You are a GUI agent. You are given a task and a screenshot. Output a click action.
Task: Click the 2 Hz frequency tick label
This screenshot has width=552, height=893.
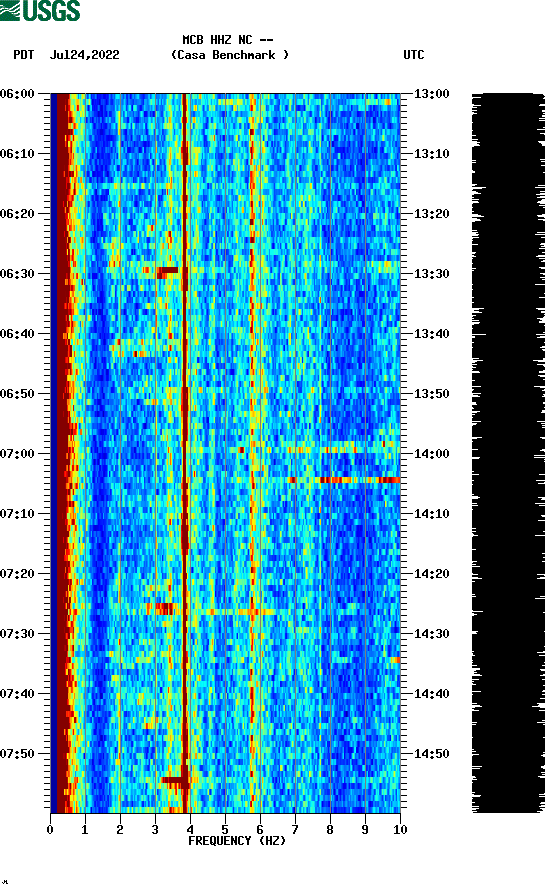120,830
